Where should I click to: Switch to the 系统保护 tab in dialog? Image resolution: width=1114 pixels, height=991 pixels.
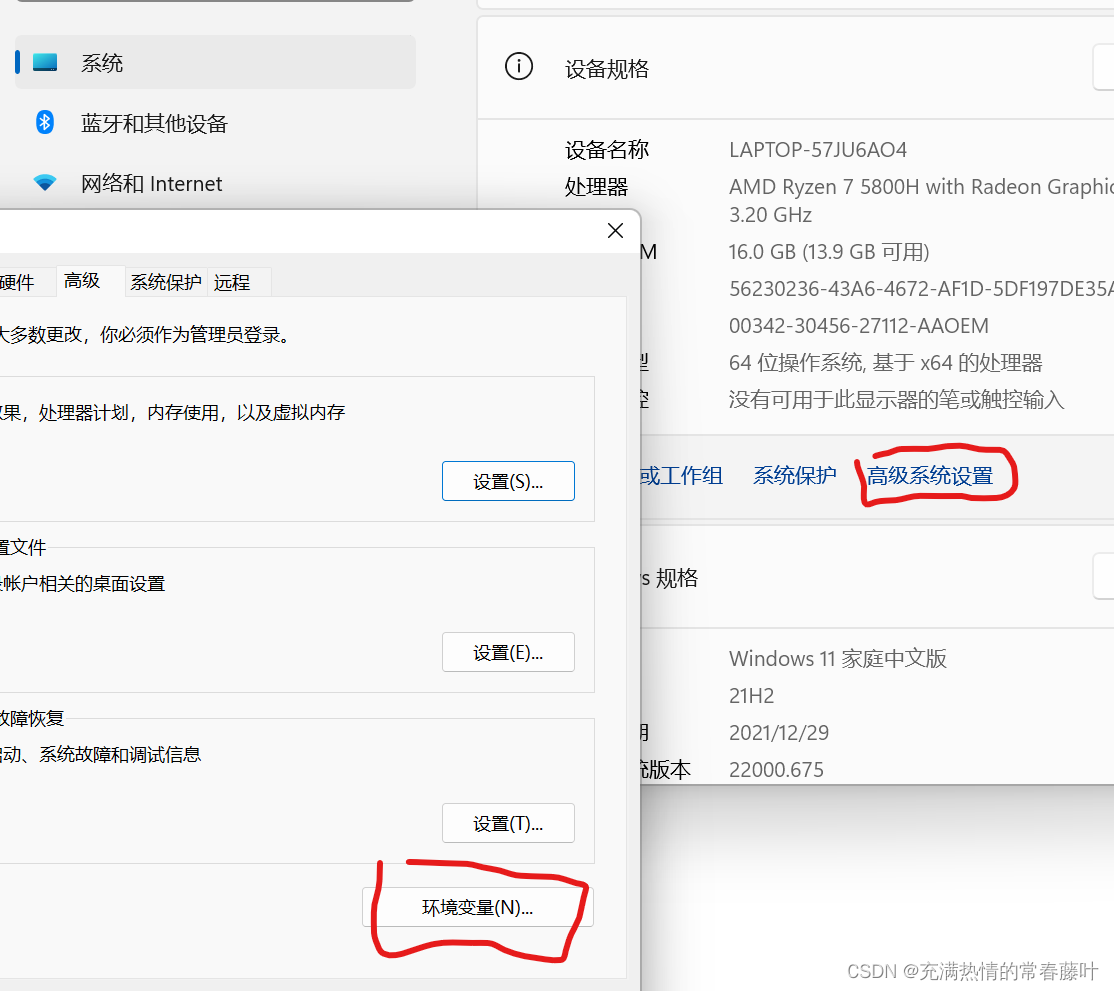tap(166, 283)
